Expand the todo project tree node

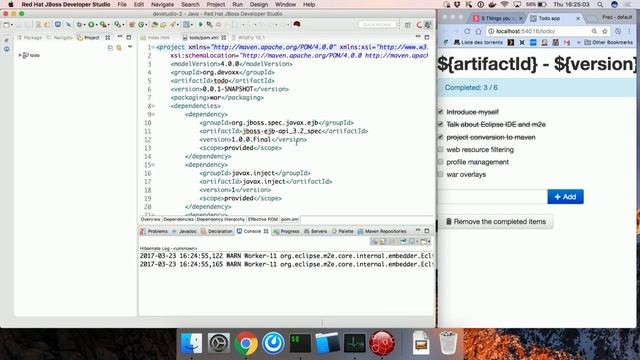coord(20,55)
